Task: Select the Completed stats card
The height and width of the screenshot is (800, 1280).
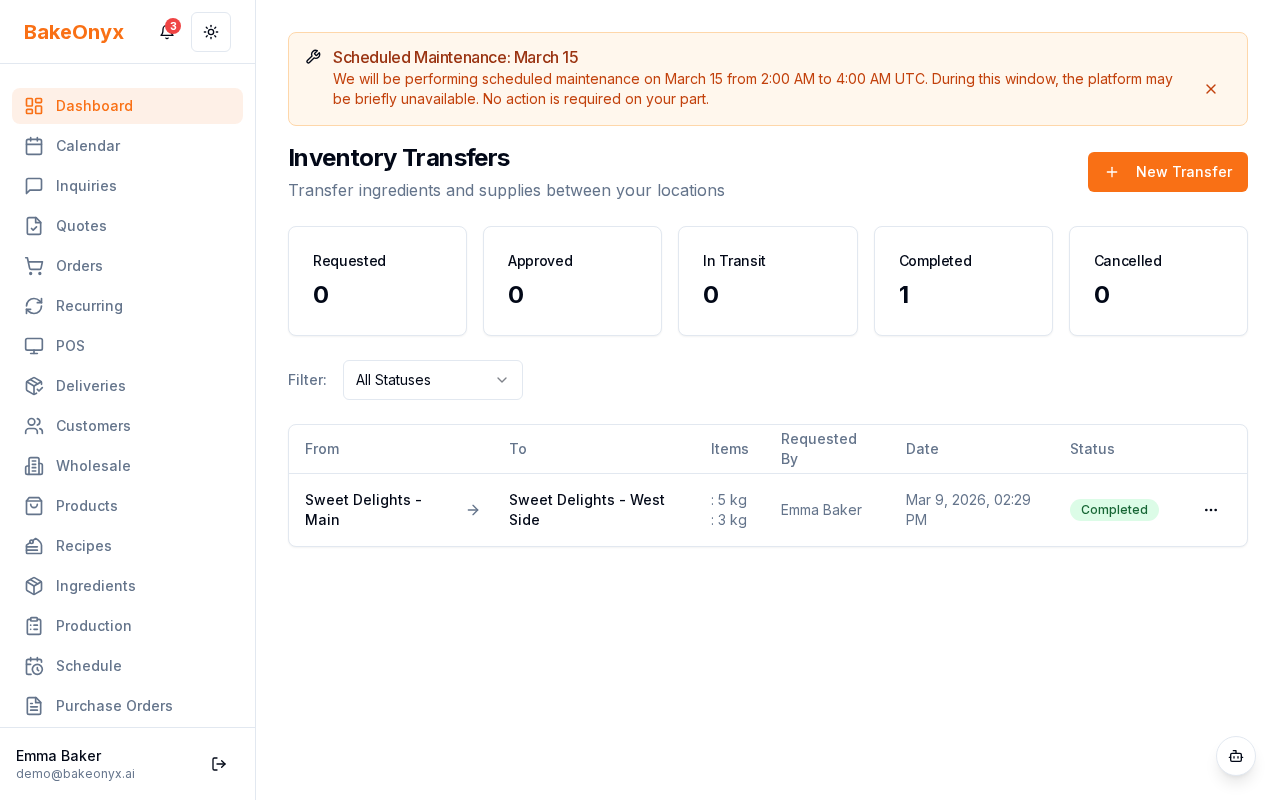Action: click(963, 281)
